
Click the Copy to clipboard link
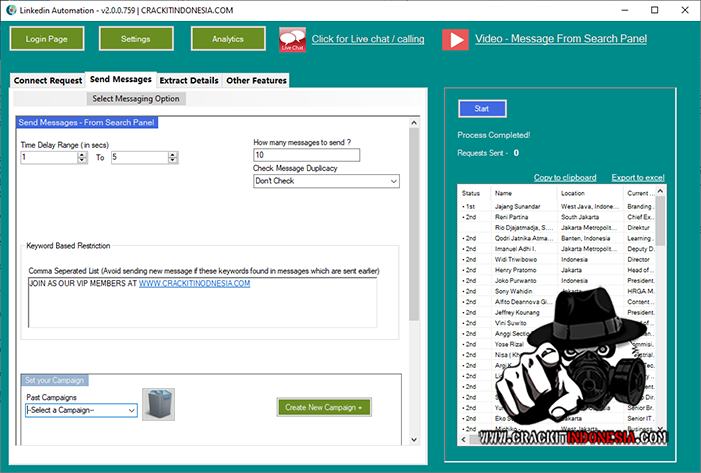[x=565, y=177]
